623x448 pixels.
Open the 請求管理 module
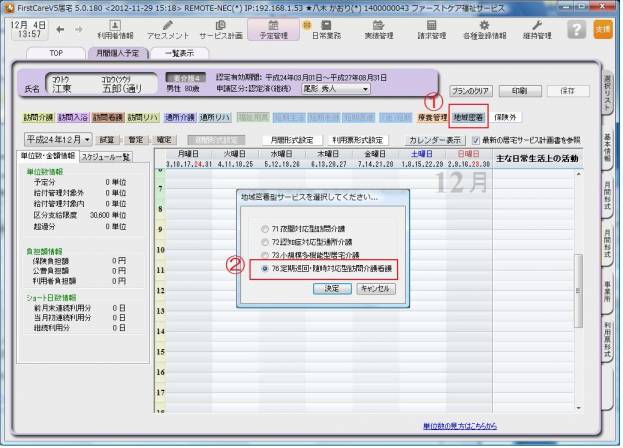pyautogui.click(x=428, y=29)
